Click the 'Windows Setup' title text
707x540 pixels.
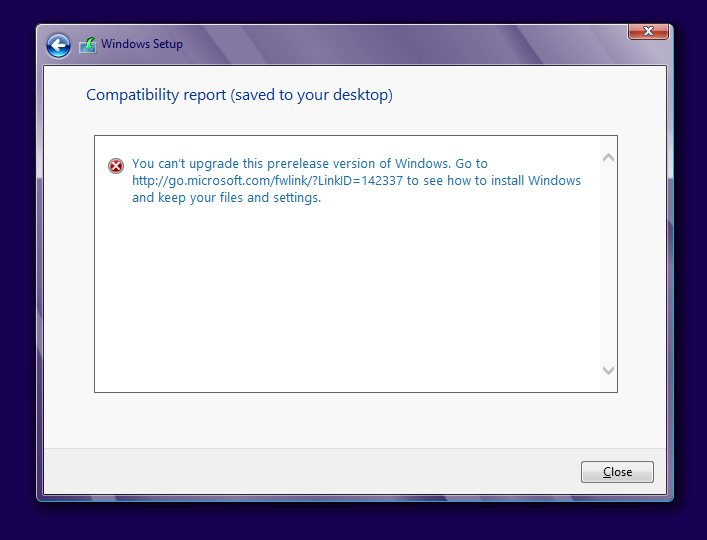pos(142,44)
